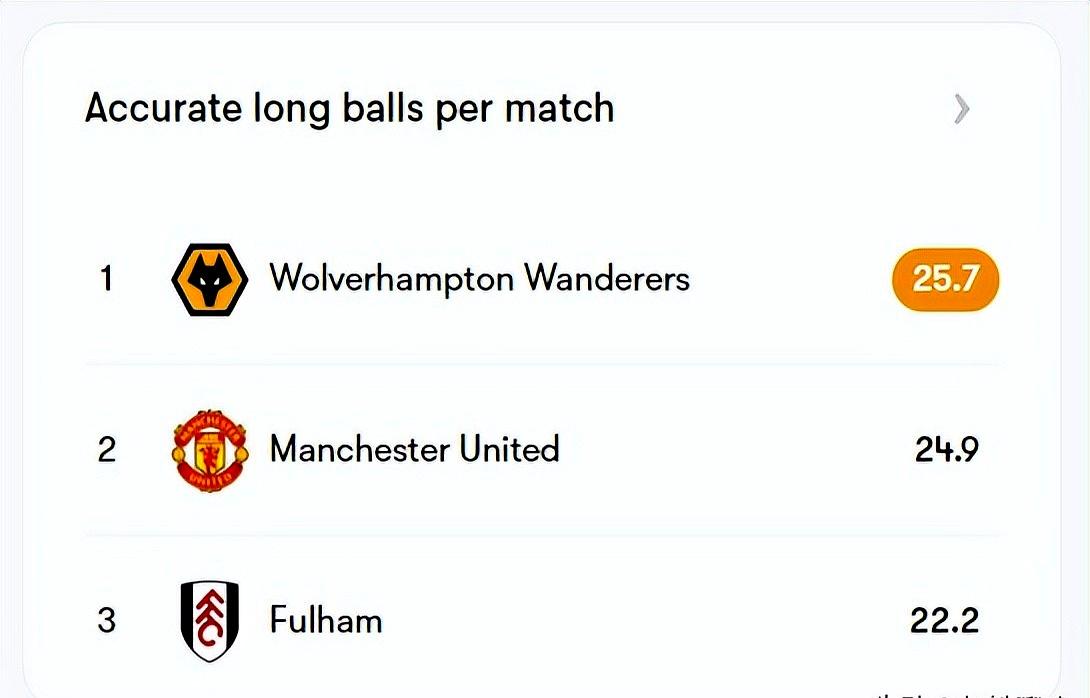Click divider line below Manchester United row
This screenshot has height=698, width=1090.
coord(540,535)
